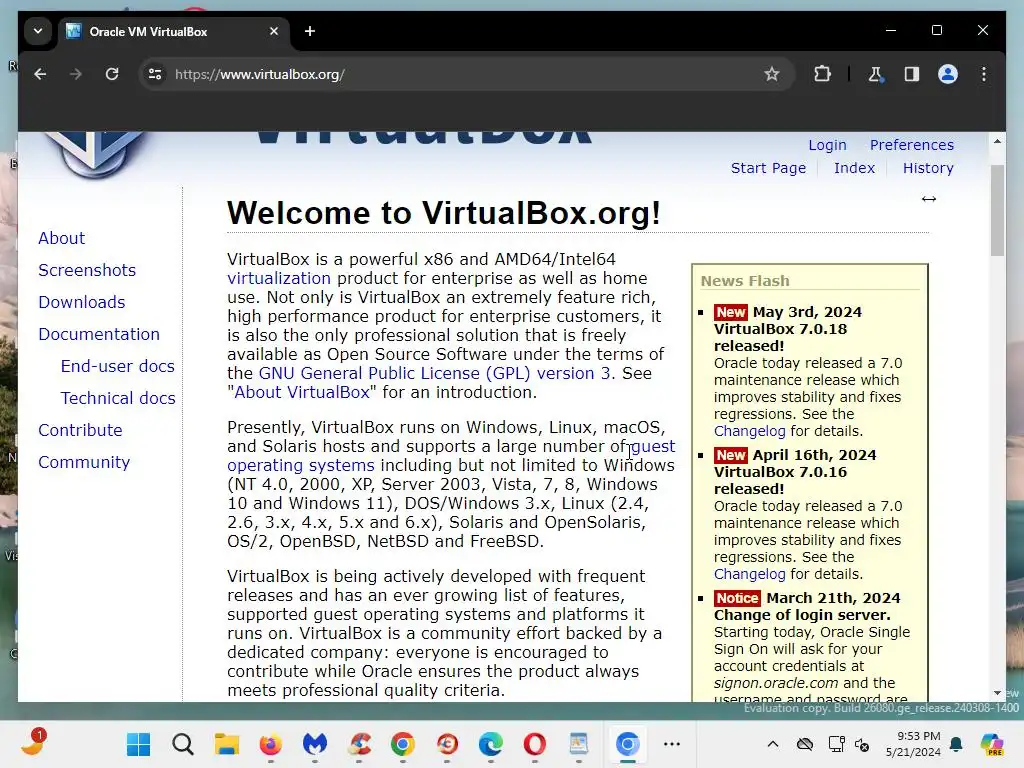Viewport: 1024px width, 768px height.
Task: Open the About VirtualBox link
Action: click(302, 392)
